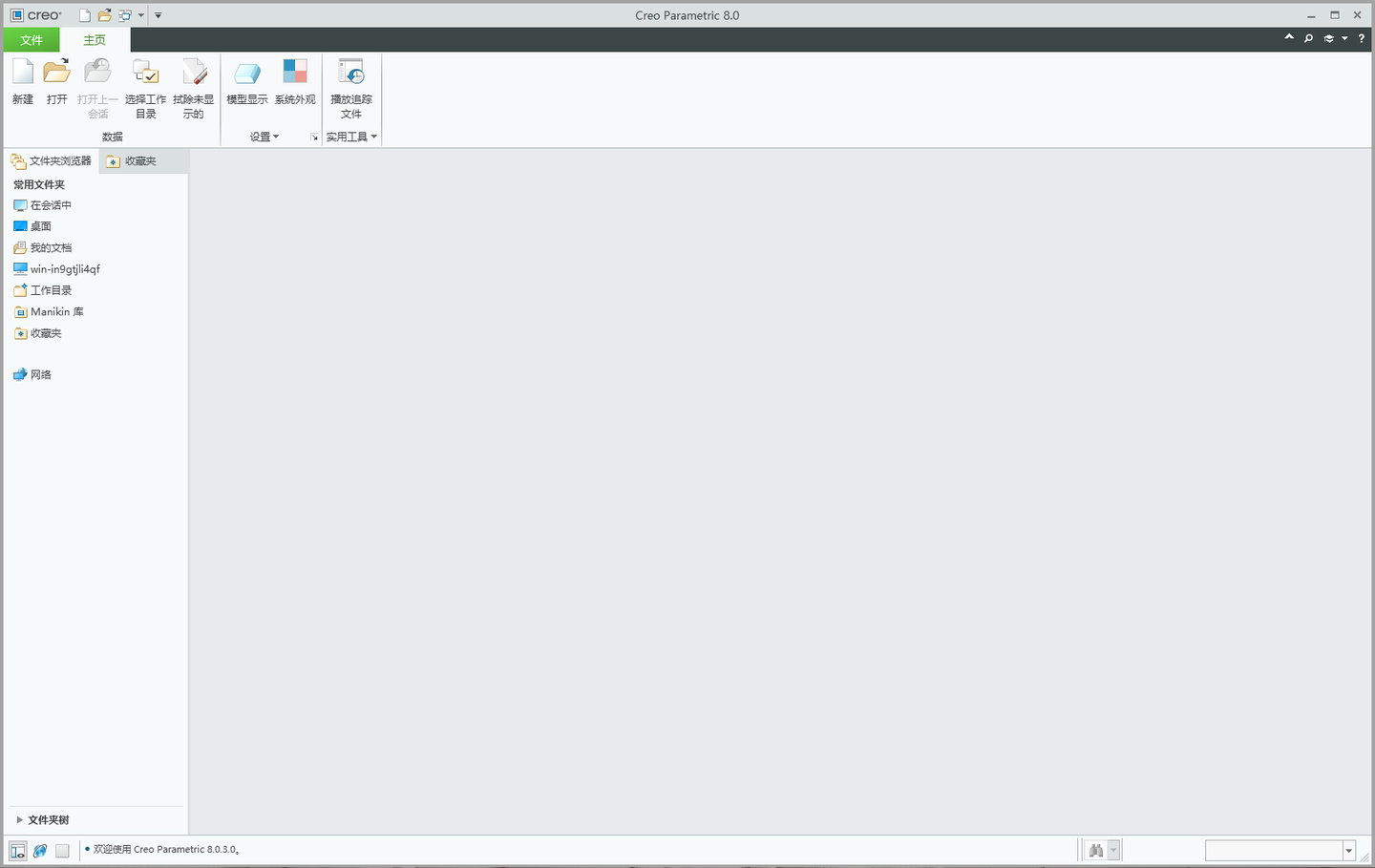
Task: Click the full screen square icon in status bar
Action: [x=62, y=850]
